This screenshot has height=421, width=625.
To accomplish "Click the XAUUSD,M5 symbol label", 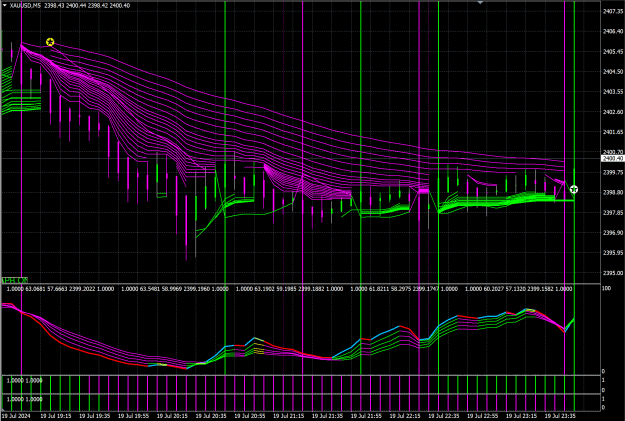I will (25, 6).
